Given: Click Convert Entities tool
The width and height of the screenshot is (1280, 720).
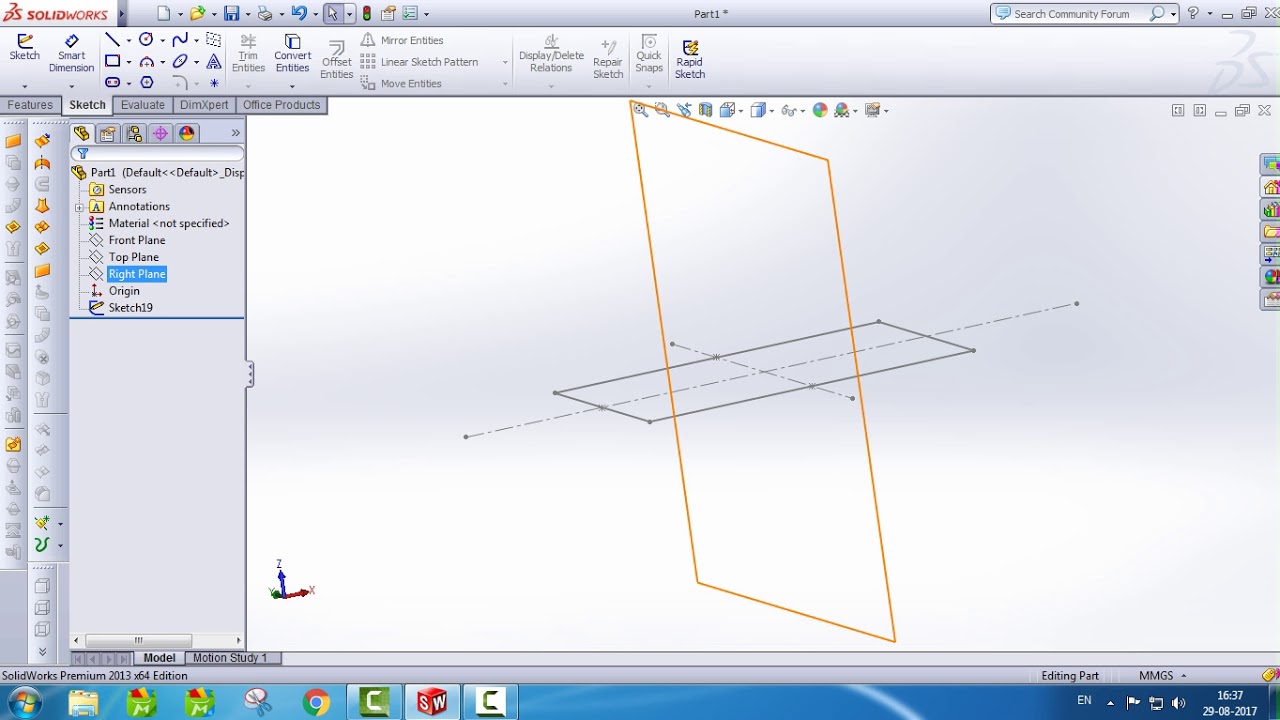Looking at the screenshot, I should pos(292,53).
